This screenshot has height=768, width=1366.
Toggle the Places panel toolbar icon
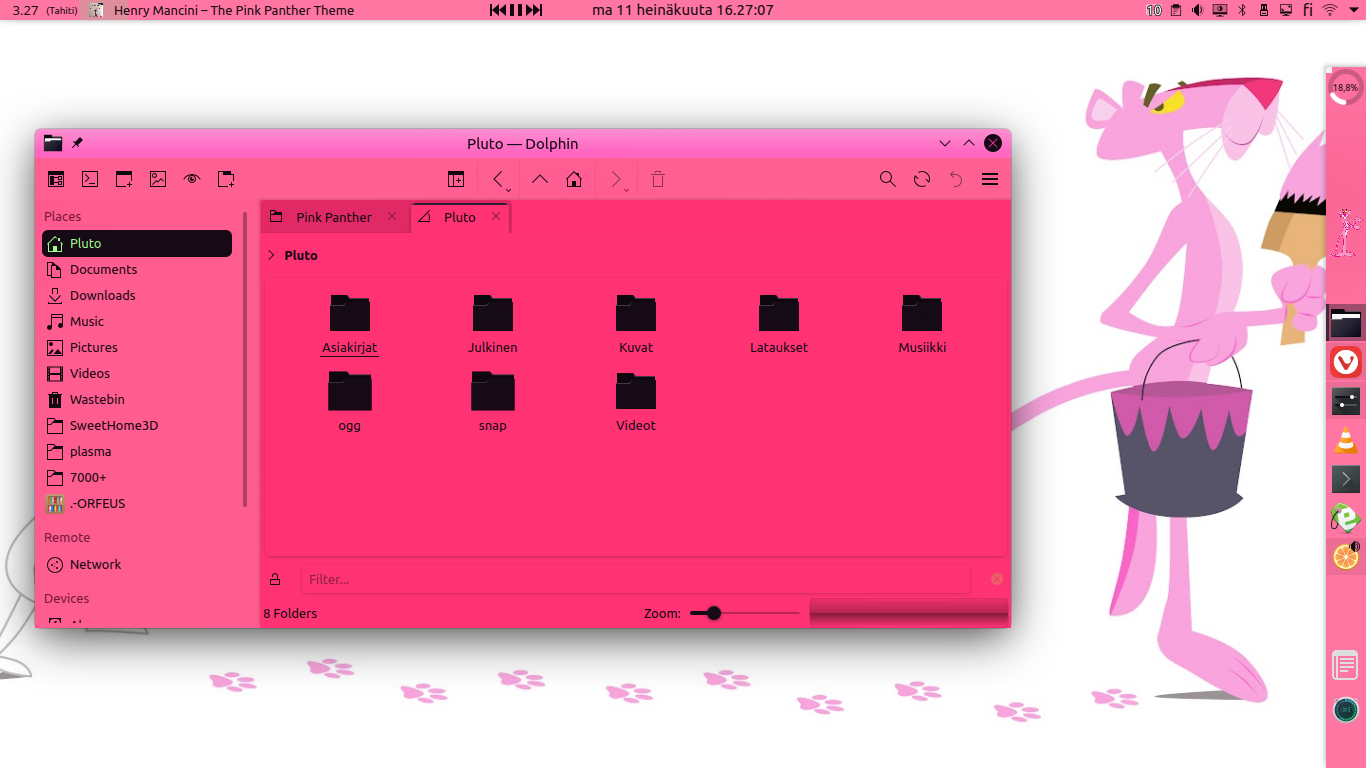coord(56,180)
